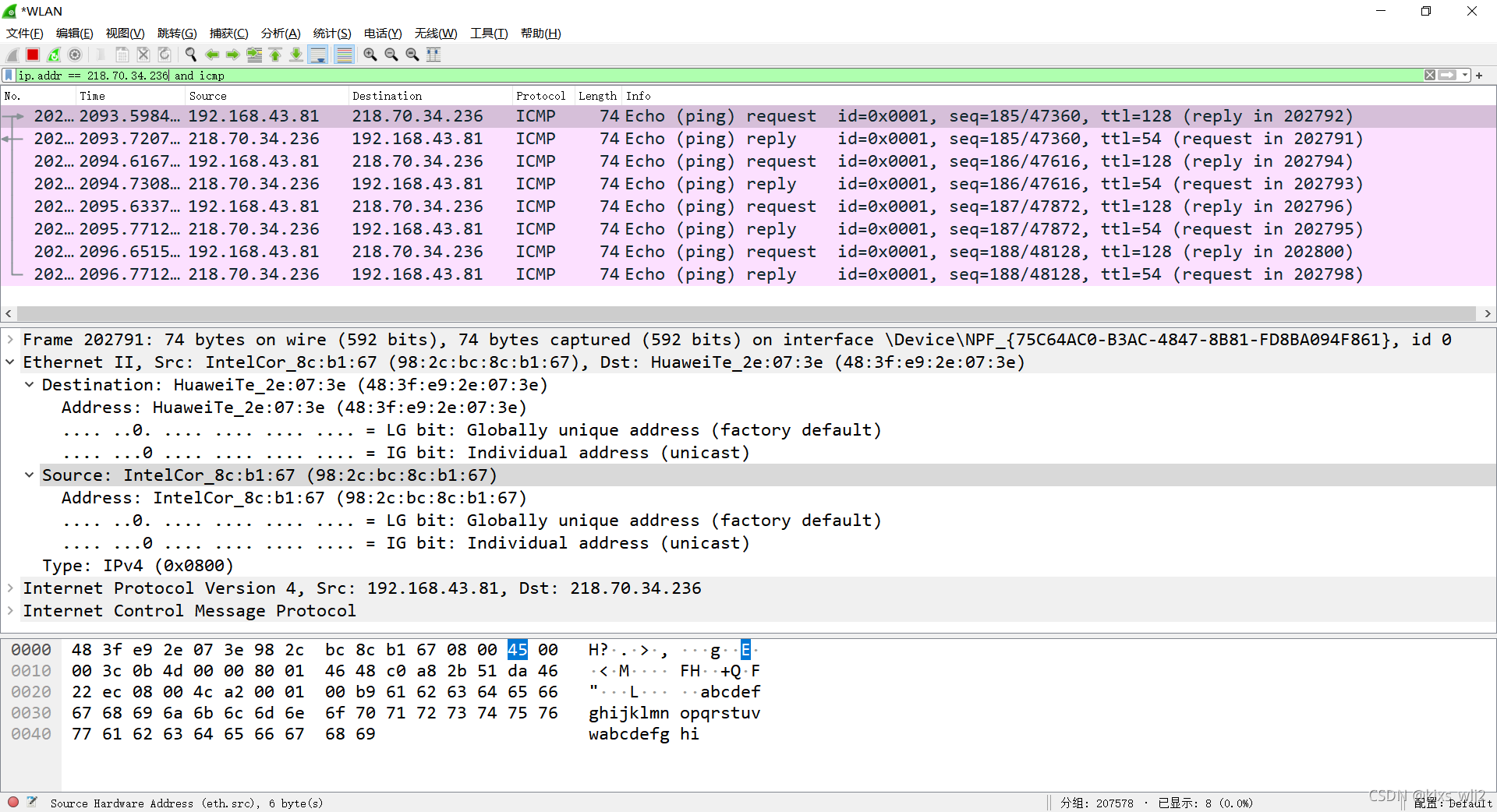
Task: Sort packets by the Source column header
Action: pos(267,96)
